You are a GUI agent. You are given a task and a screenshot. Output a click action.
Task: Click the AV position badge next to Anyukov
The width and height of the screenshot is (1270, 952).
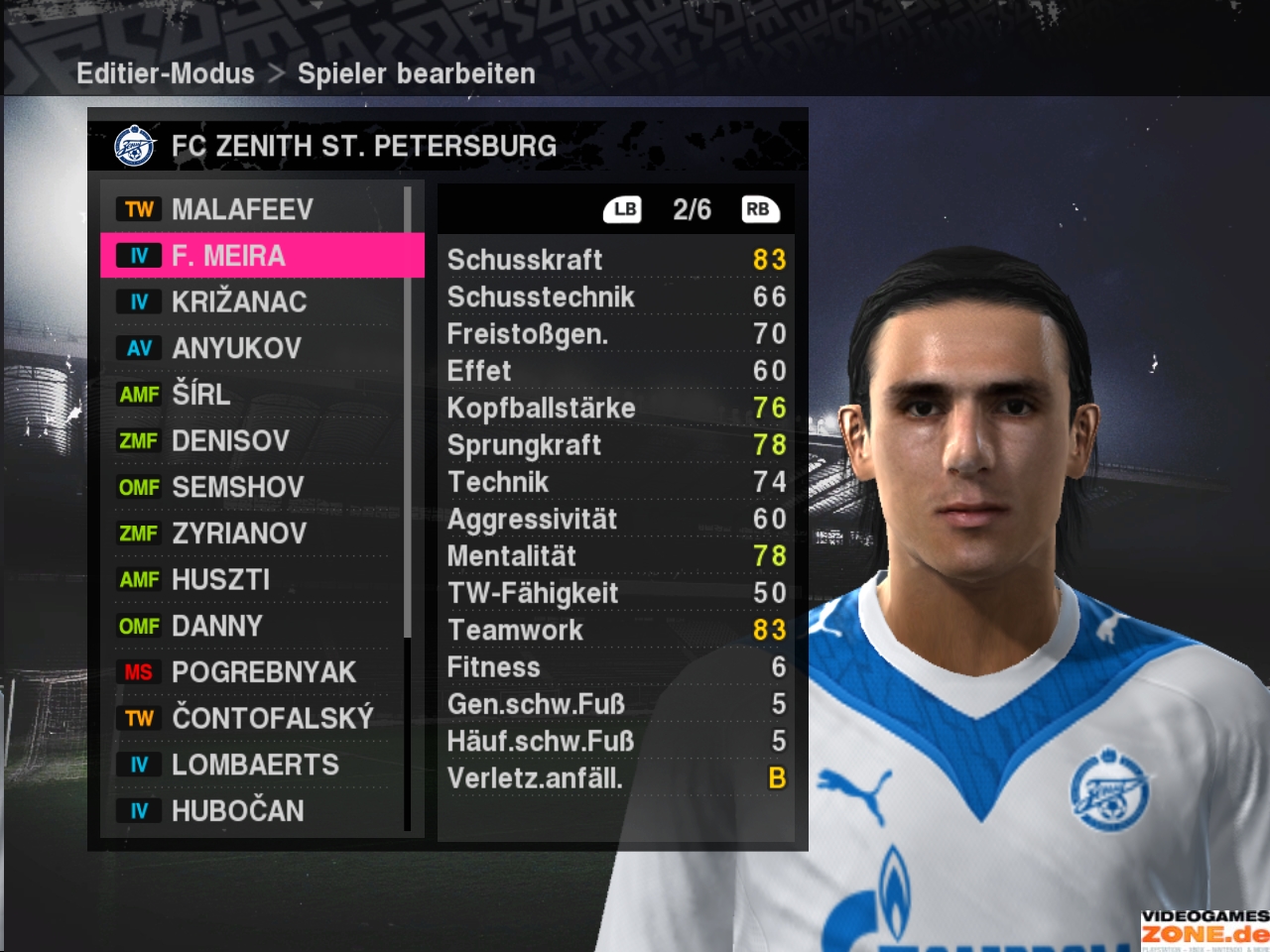139,348
